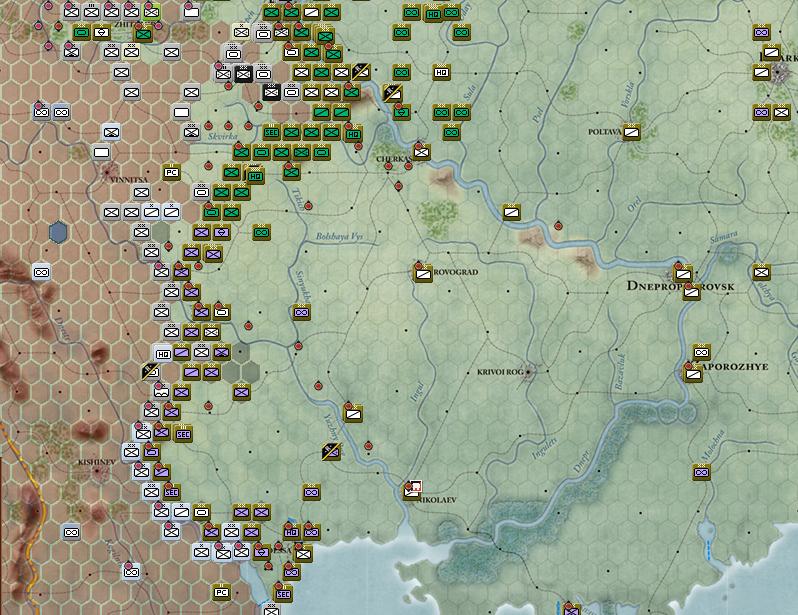
Task: Select the lower black infantry counter
Action: [x=272, y=92]
